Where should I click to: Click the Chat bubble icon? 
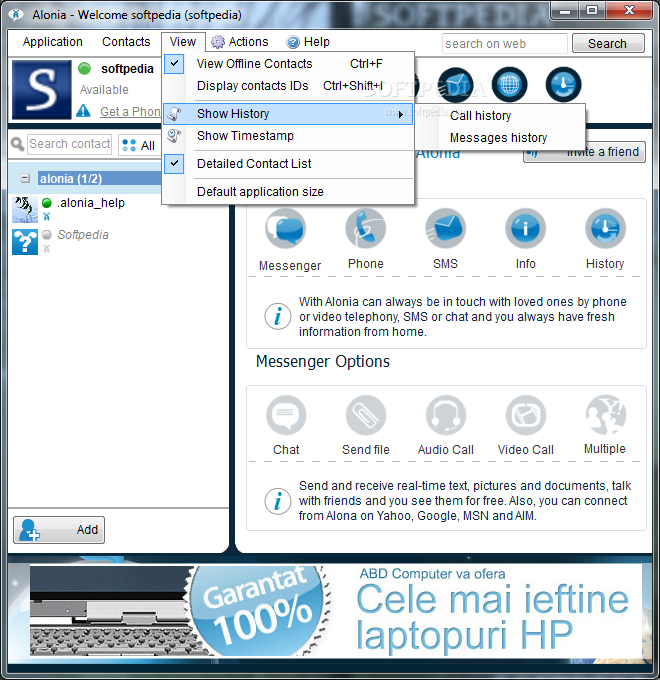pyautogui.click(x=286, y=415)
